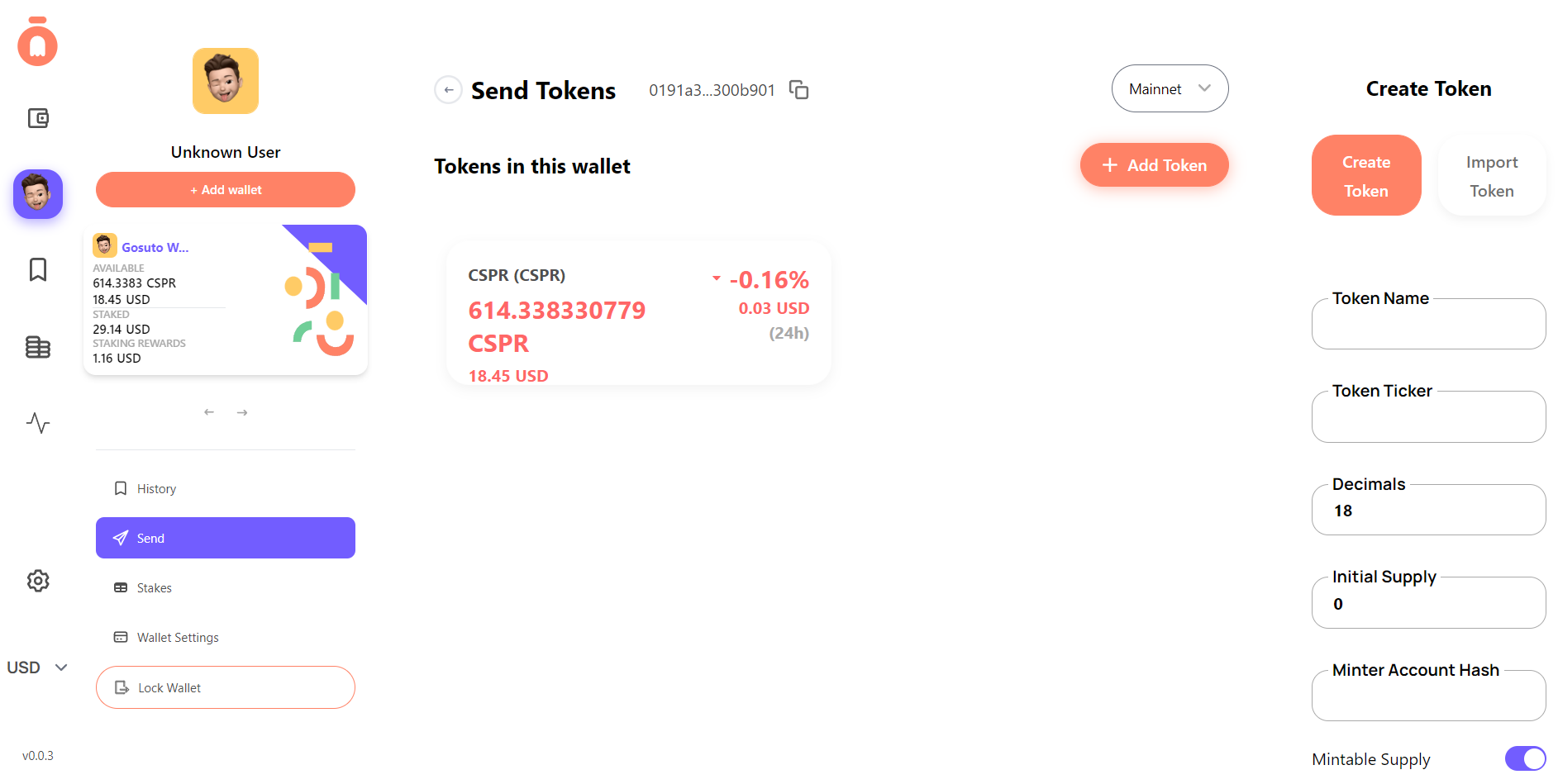Go to the next wallet card arrow
The height and width of the screenshot is (784, 1558).
point(242,412)
